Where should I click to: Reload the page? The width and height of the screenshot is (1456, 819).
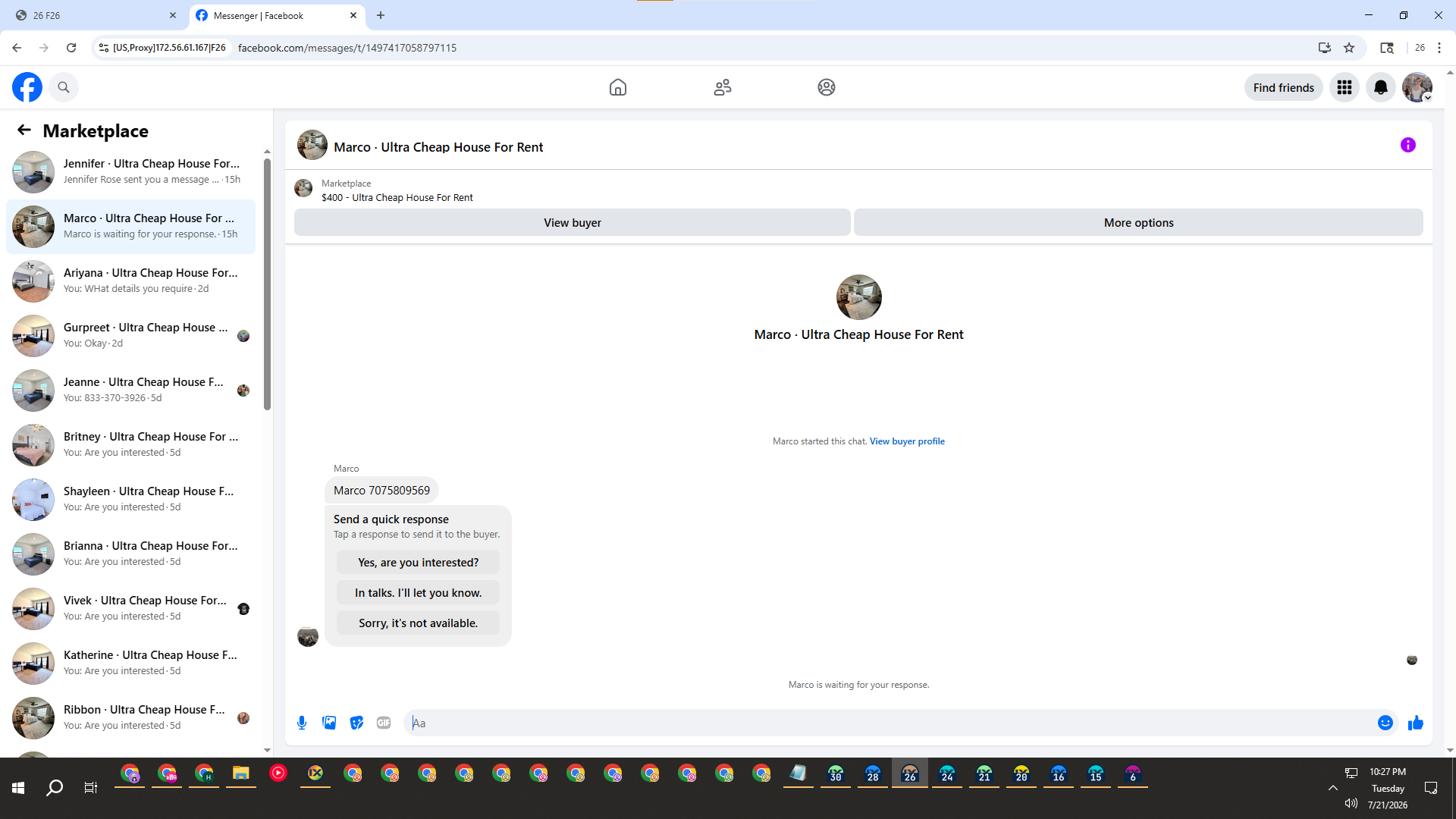tap(71, 48)
